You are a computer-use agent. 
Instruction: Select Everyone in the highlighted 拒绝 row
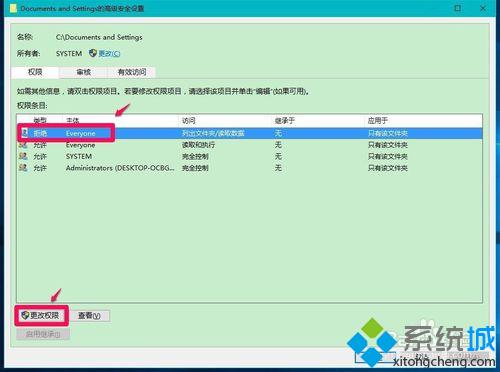[x=80, y=133]
